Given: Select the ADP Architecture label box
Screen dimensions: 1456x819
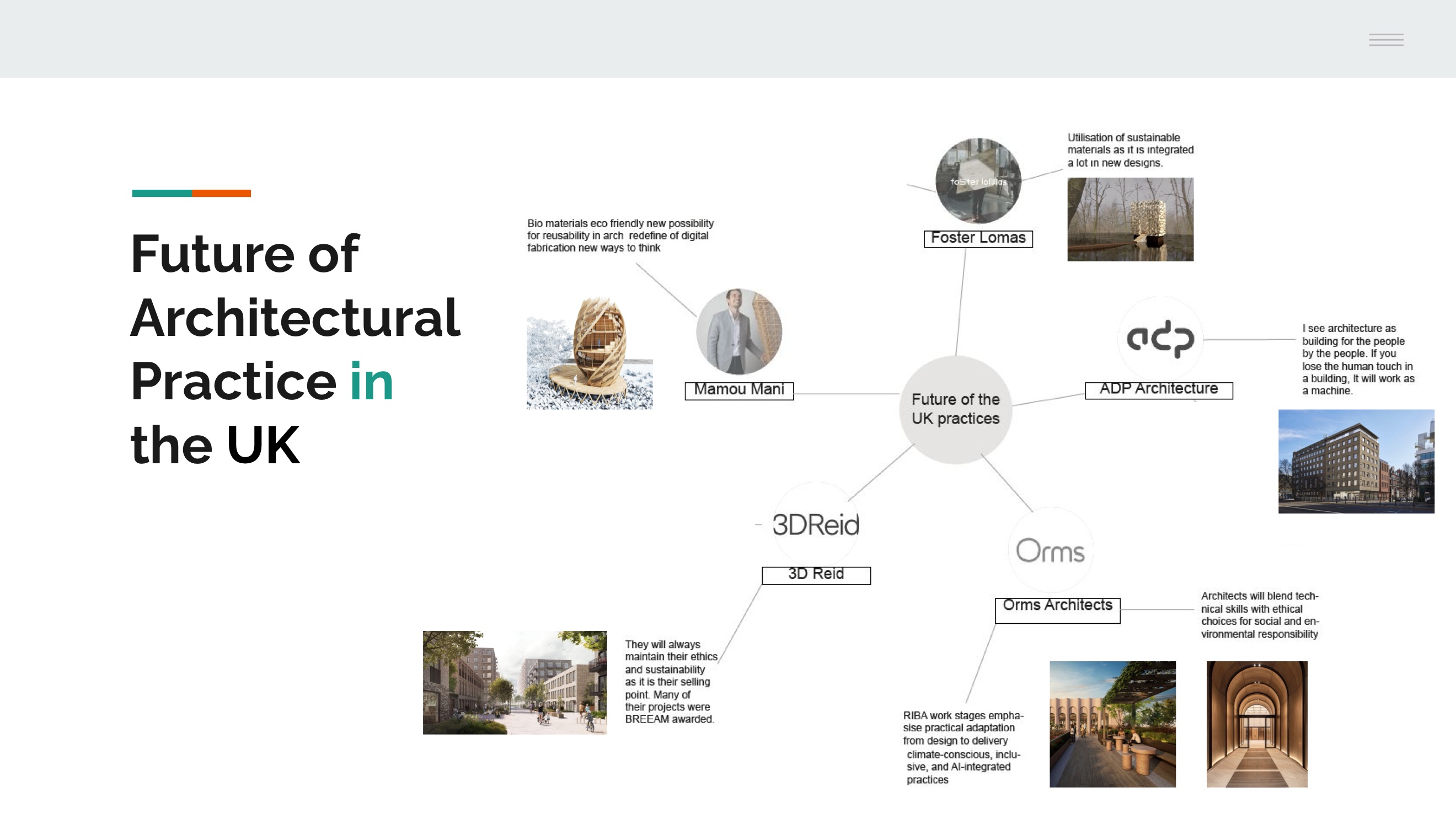Looking at the screenshot, I should 1159,390.
